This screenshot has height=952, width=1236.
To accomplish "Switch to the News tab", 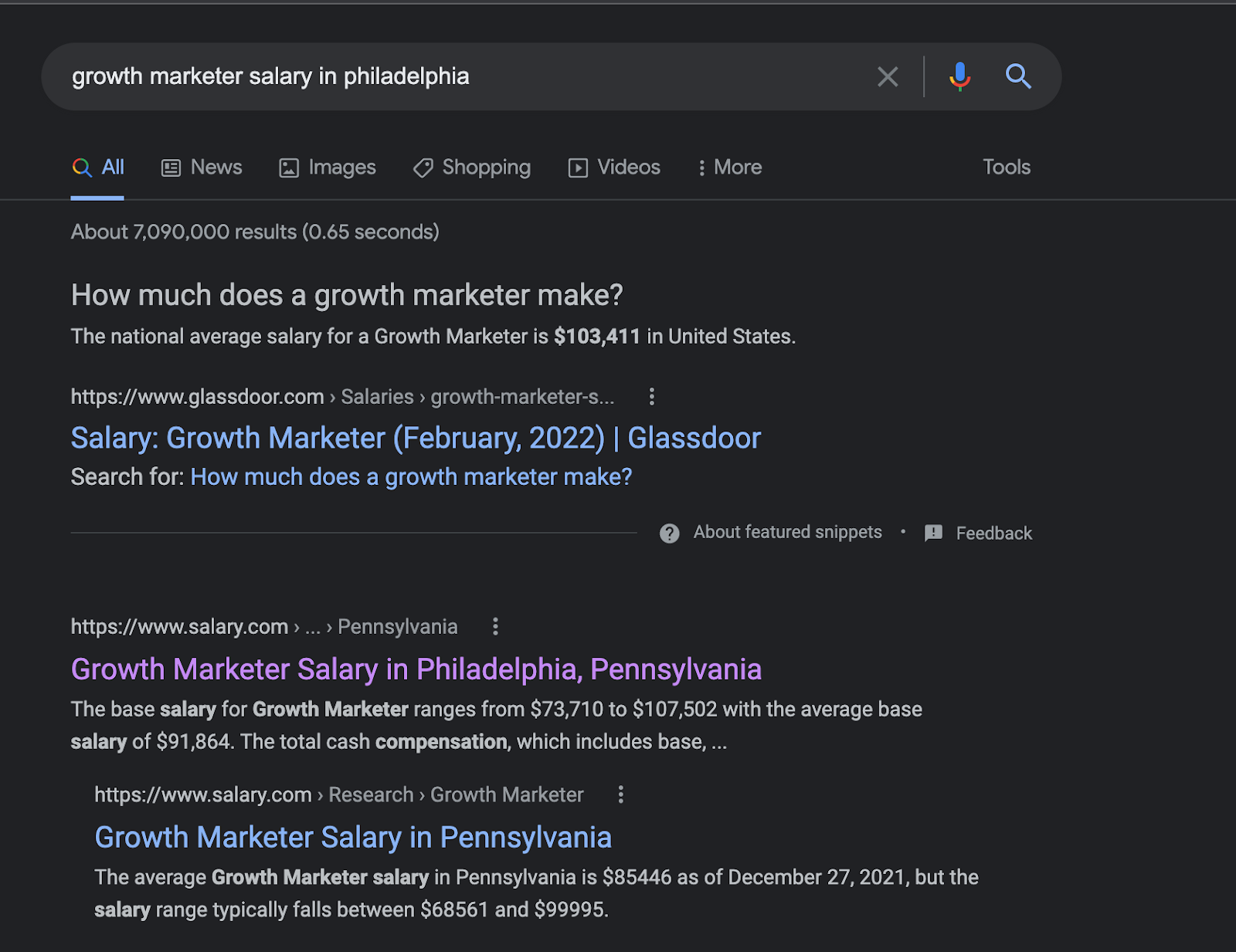I will (202, 168).
